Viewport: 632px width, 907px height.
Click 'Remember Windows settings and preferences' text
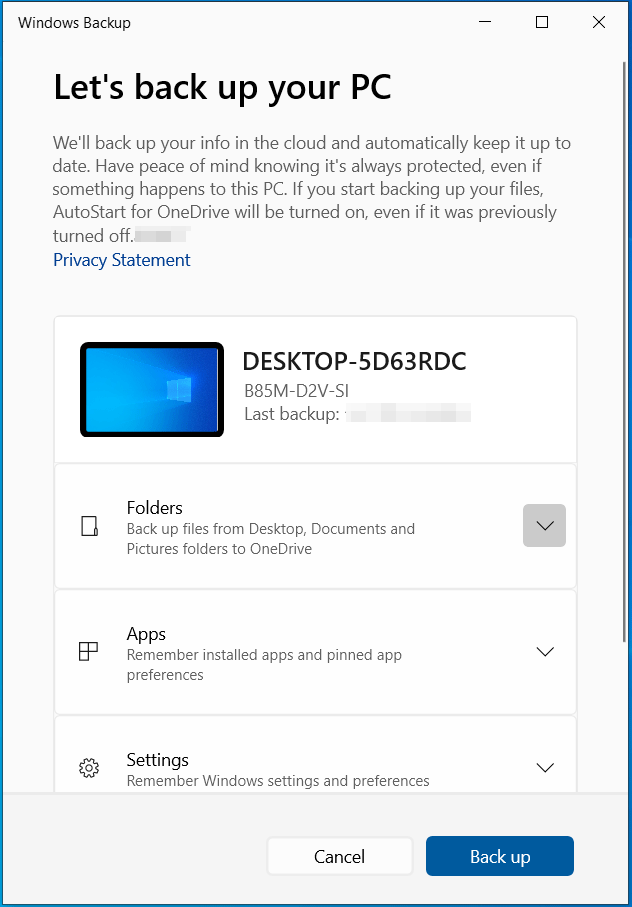(278, 781)
